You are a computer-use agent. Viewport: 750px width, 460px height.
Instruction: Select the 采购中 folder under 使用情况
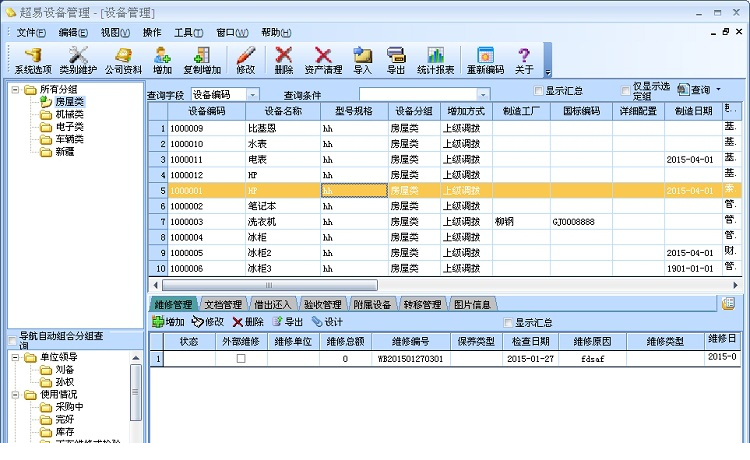click(x=69, y=407)
